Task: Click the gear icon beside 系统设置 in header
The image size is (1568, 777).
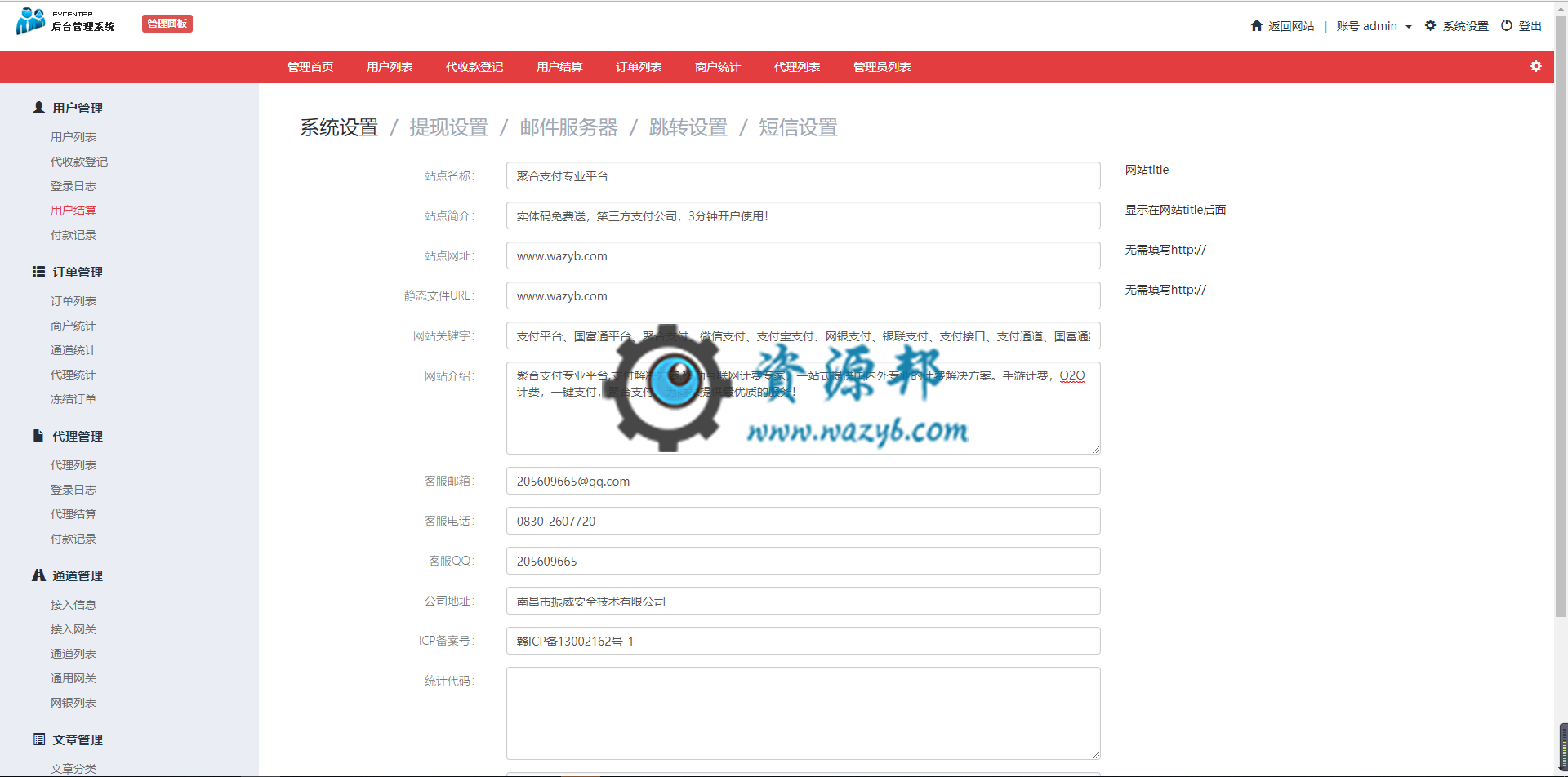Action: (x=1431, y=26)
